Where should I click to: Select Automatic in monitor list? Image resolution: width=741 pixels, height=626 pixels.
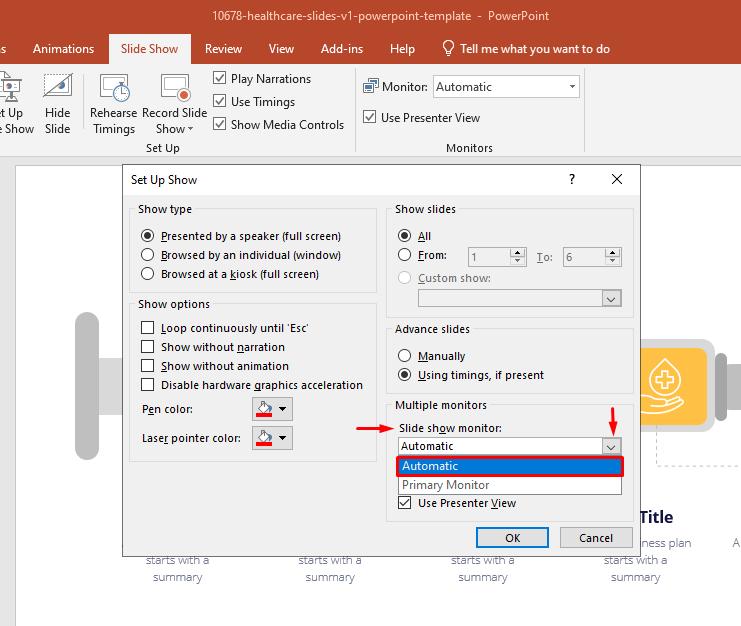click(510, 466)
